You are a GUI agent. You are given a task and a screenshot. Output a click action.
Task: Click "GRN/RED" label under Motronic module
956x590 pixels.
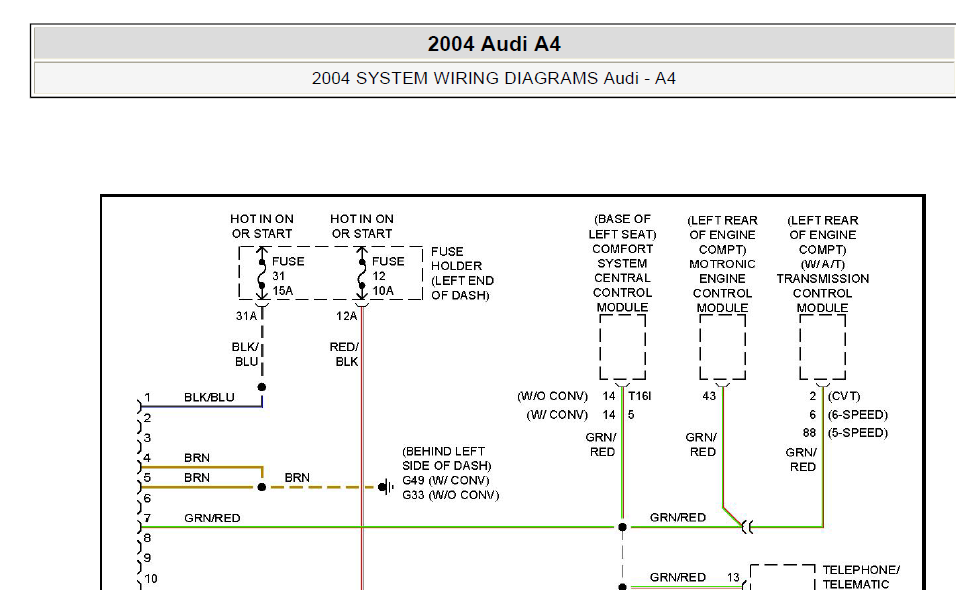[x=701, y=445]
